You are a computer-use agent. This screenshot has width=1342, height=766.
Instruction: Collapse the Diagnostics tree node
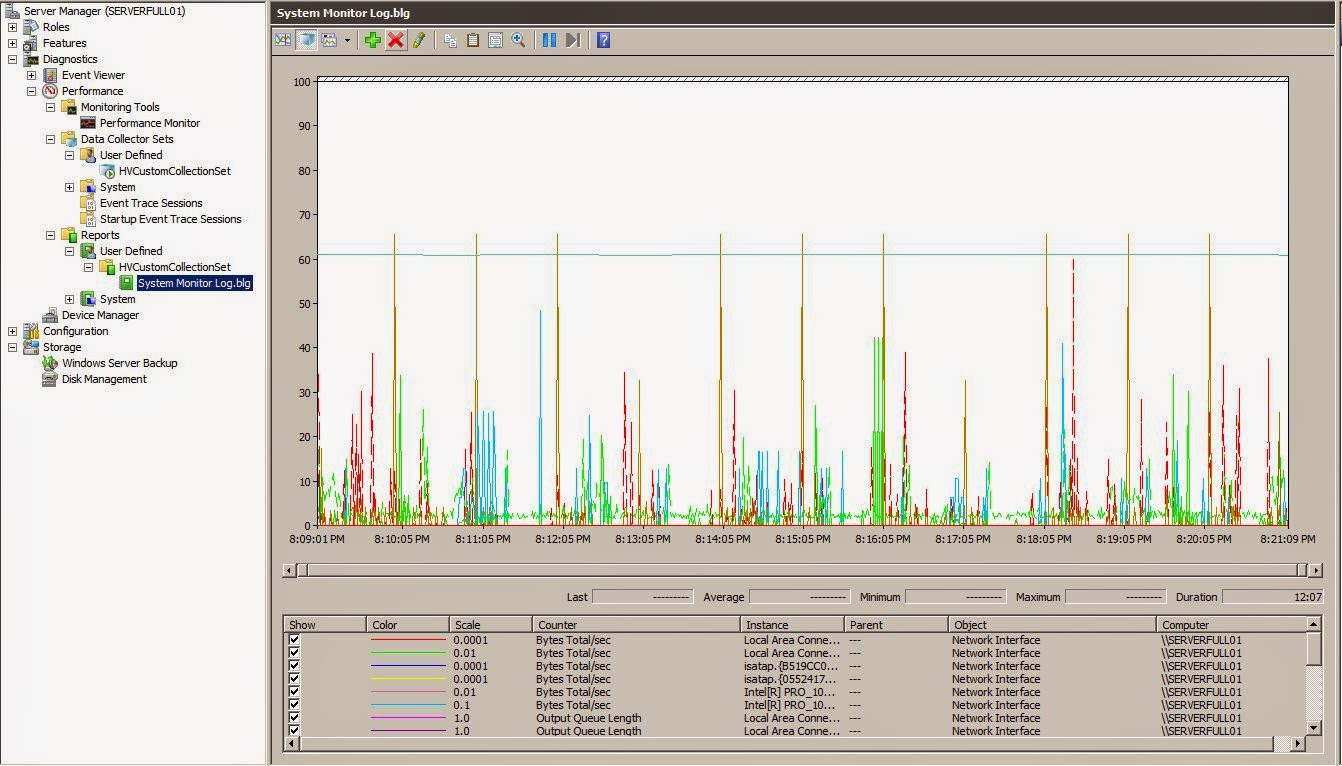[x=12, y=59]
